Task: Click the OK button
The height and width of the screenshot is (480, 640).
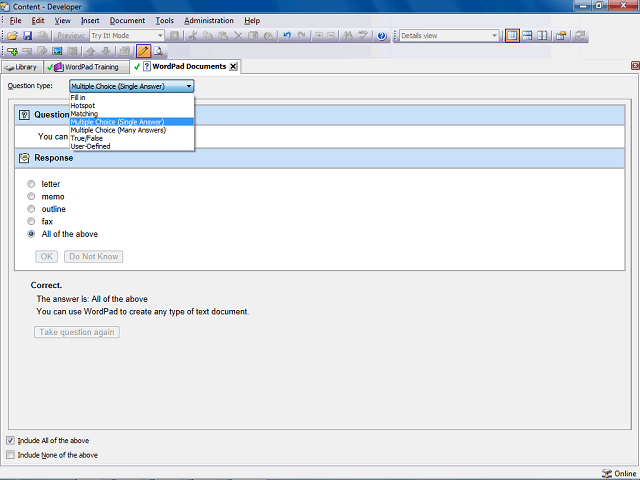Action: tap(46, 256)
